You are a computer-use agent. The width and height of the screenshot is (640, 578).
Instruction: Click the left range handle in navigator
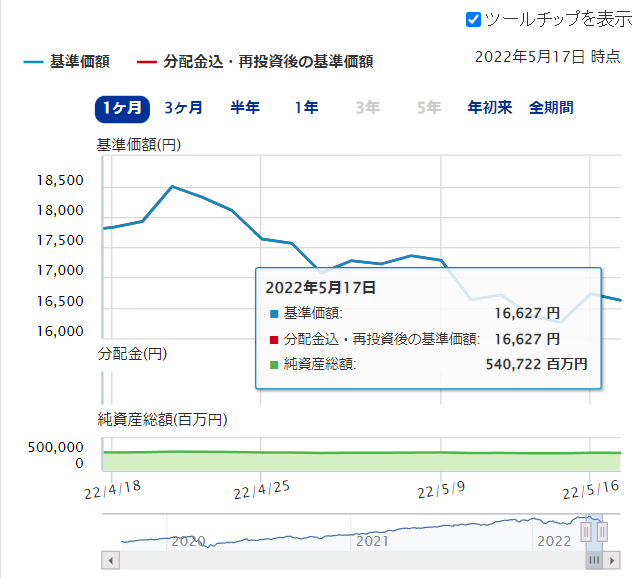tap(586, 531)
